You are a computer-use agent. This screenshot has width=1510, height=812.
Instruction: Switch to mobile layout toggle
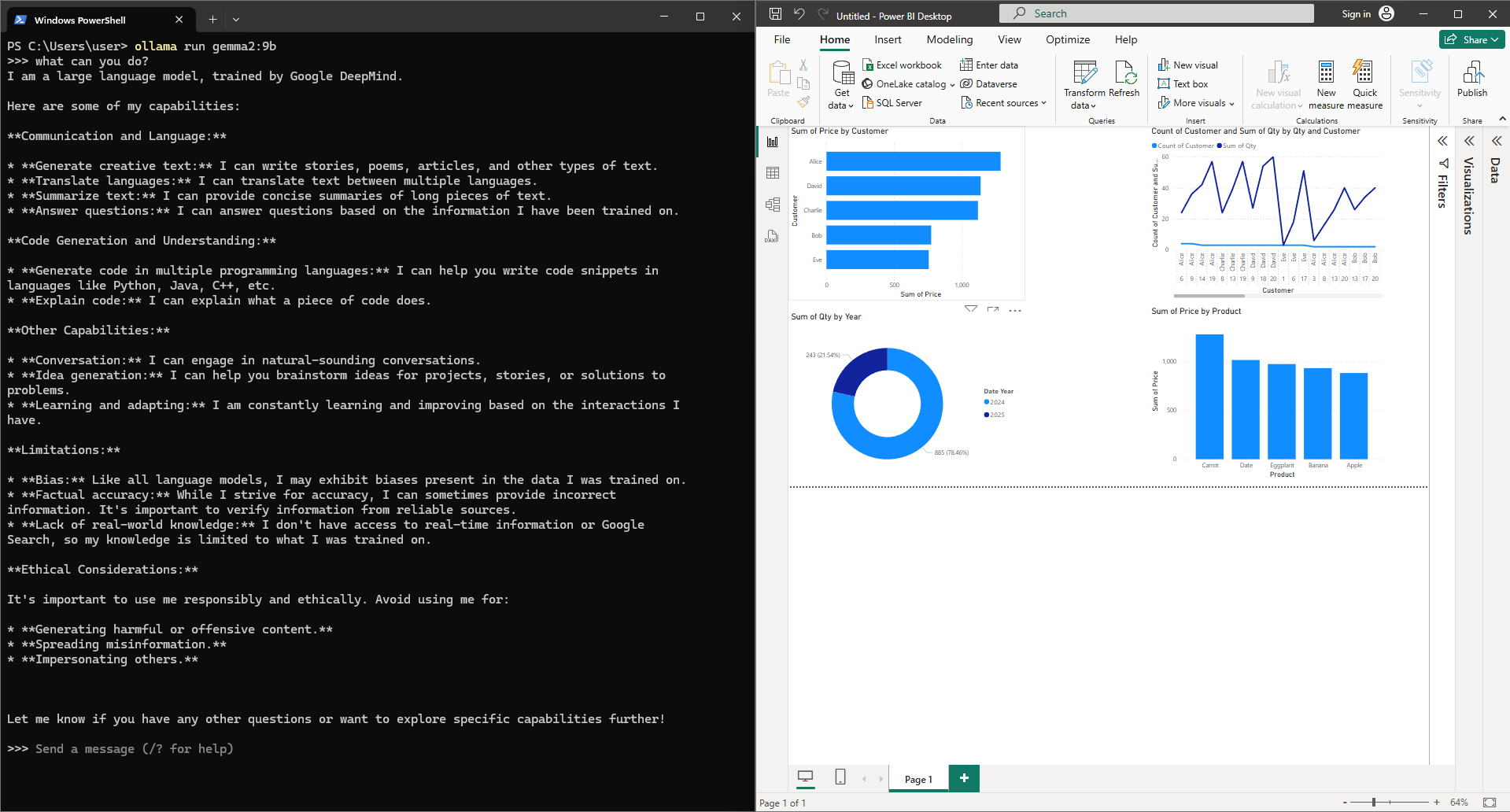tap(840, 777)
